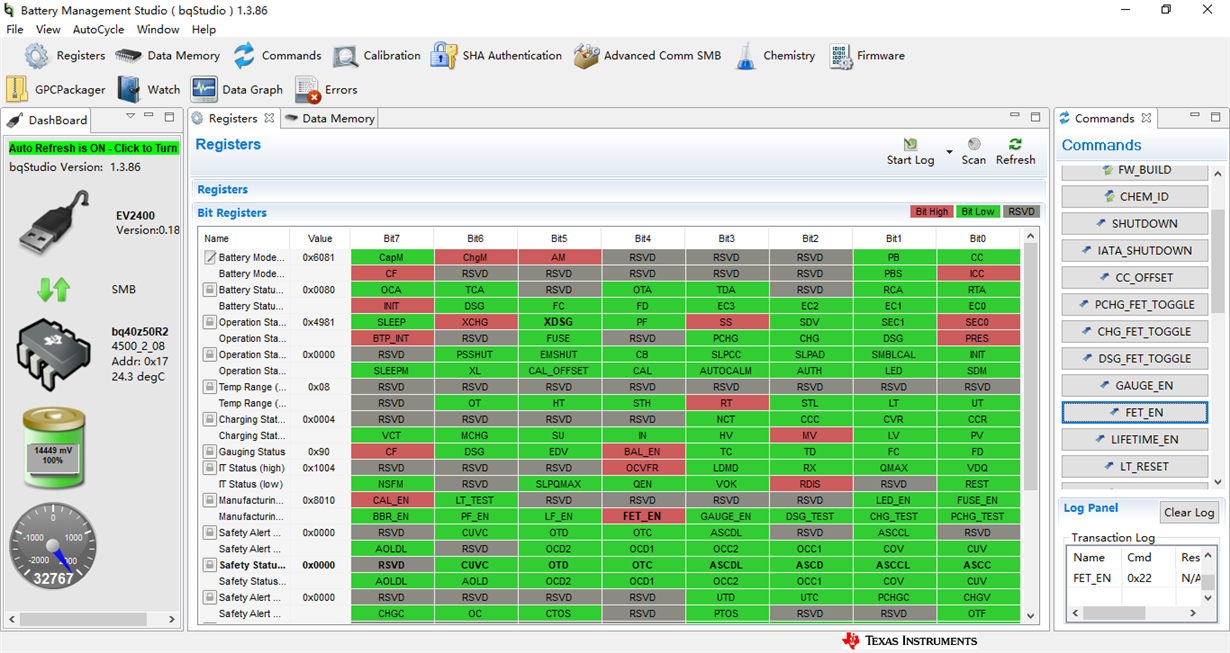Click the Scan icon
This screenshot has width=1230, height=653.
coord(974,144)
